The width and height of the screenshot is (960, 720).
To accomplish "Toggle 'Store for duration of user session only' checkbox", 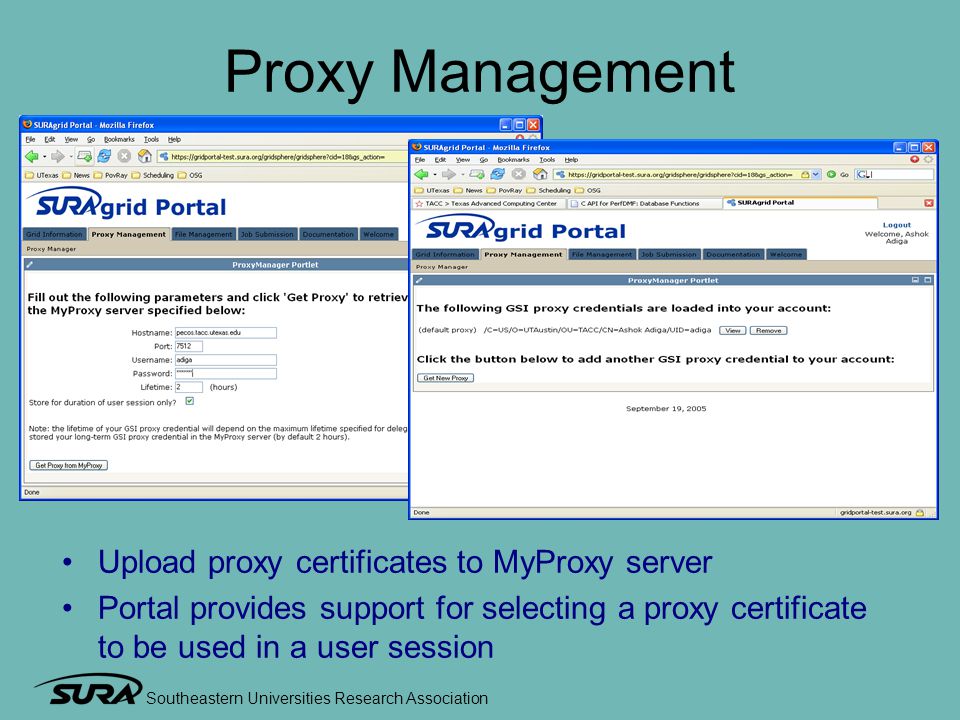I will pyautogui.click(x=190, y=401).
